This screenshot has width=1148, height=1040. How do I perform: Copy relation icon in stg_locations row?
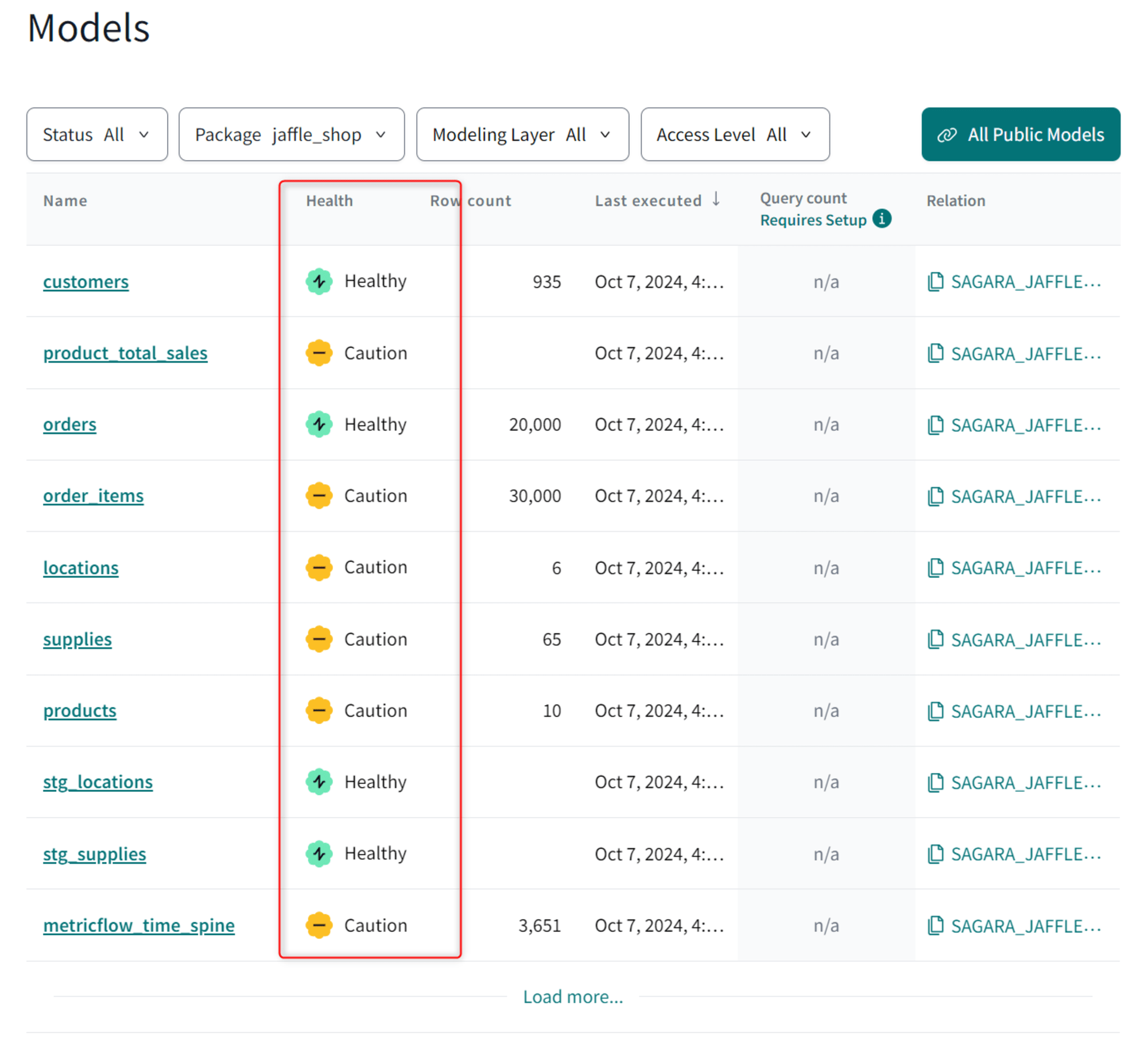click(x=936, y=782)
